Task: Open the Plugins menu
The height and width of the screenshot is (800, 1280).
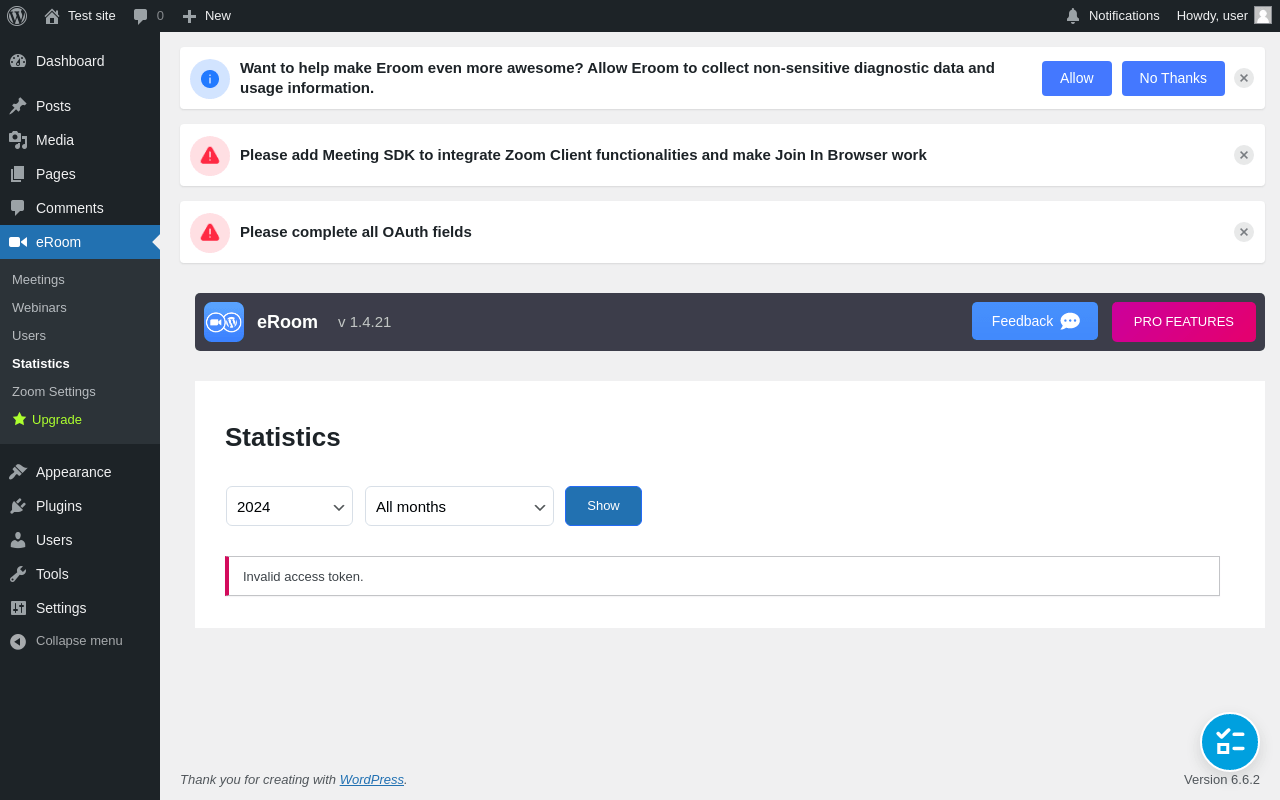Action: 59,506
